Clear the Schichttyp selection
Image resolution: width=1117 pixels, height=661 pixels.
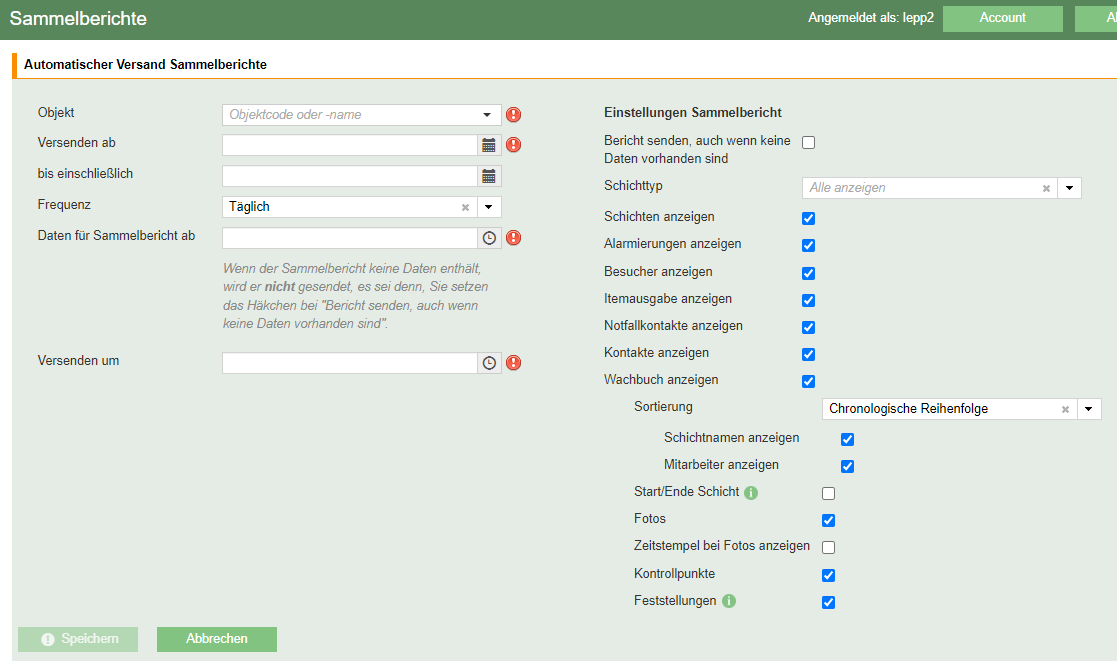coord(1046,188)
